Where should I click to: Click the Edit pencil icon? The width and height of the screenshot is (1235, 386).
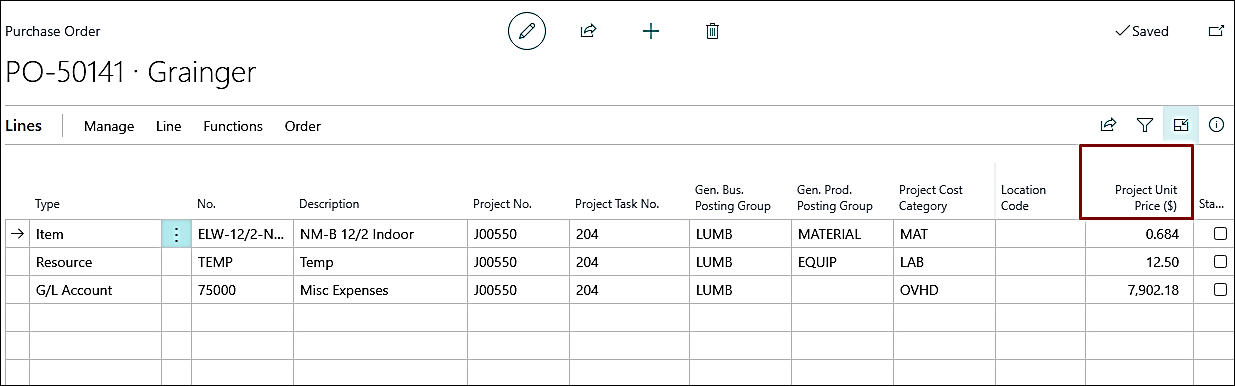[527, 31]
